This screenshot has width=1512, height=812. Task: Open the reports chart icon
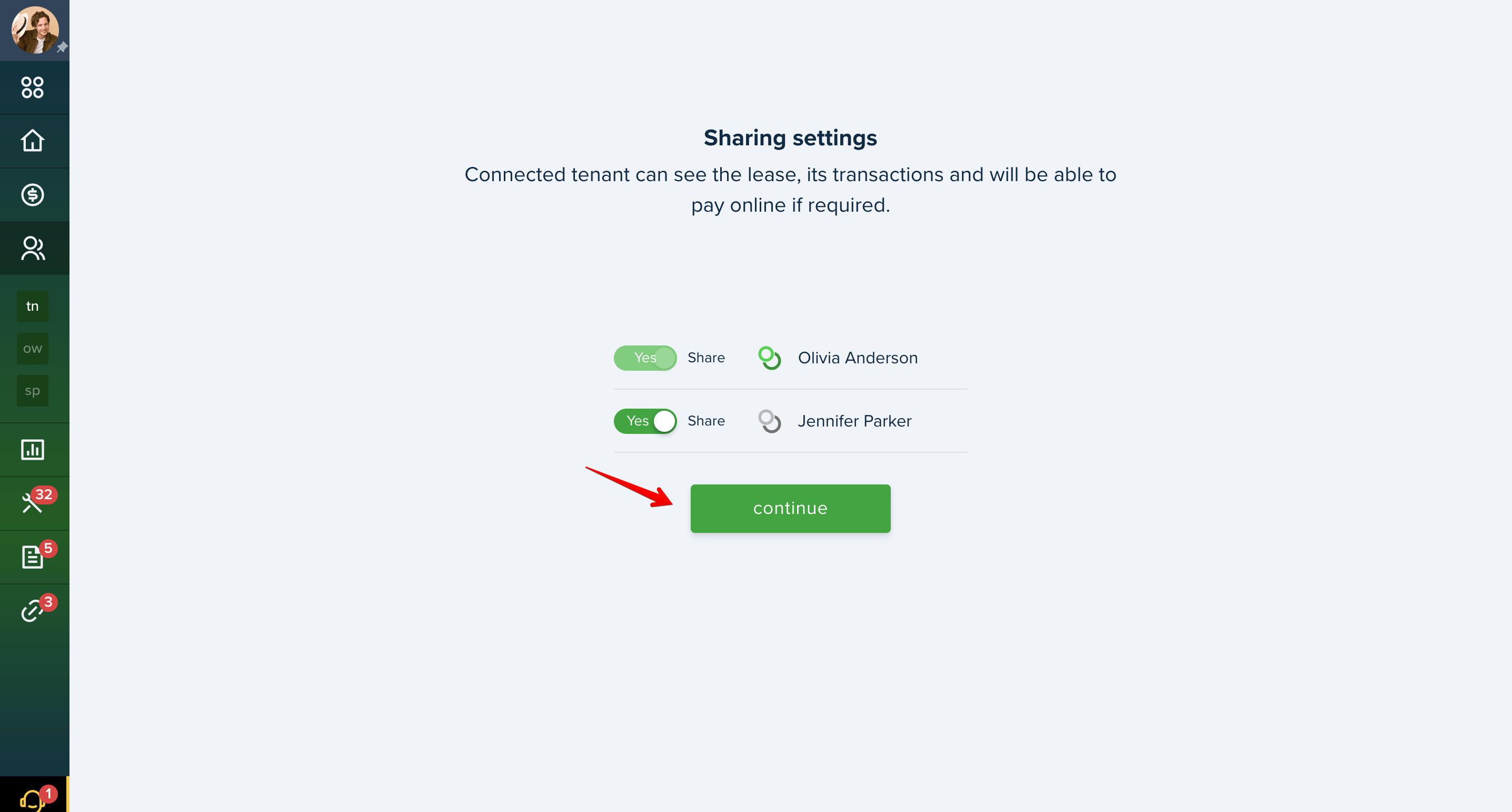point(32,450)
